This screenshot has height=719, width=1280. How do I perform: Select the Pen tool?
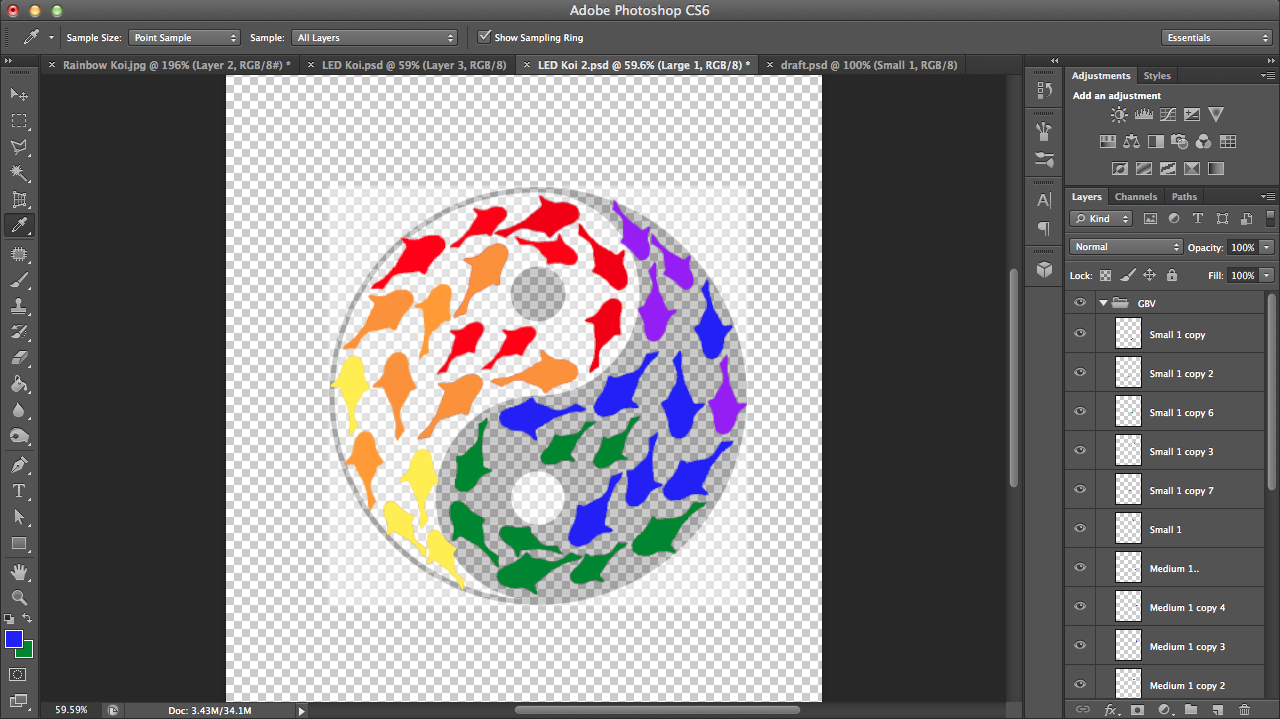coord(18,463)
